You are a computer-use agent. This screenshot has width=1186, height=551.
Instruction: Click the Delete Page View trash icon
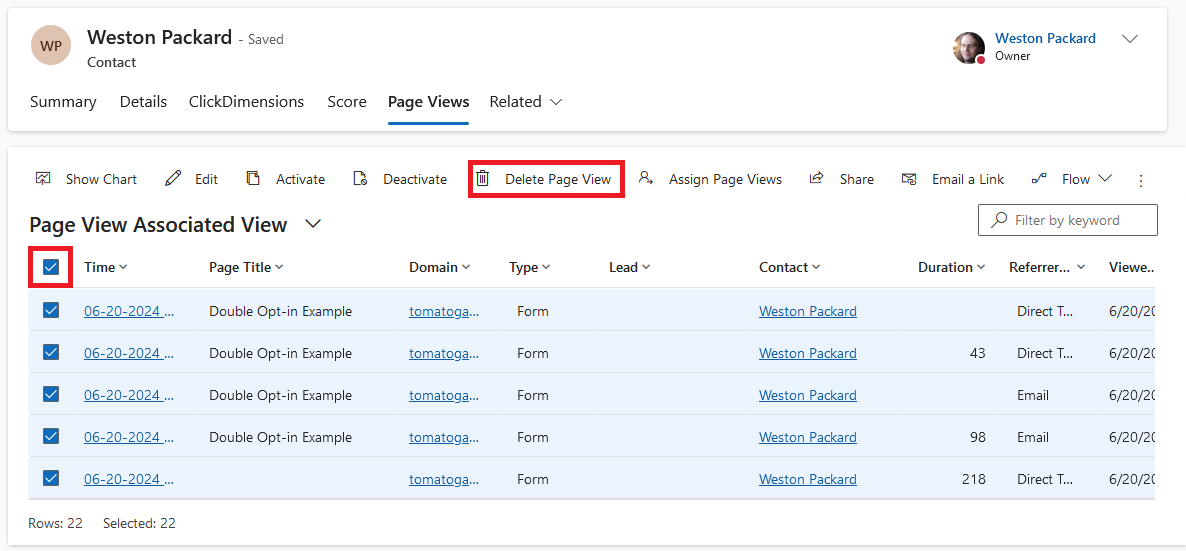(483, 179)
